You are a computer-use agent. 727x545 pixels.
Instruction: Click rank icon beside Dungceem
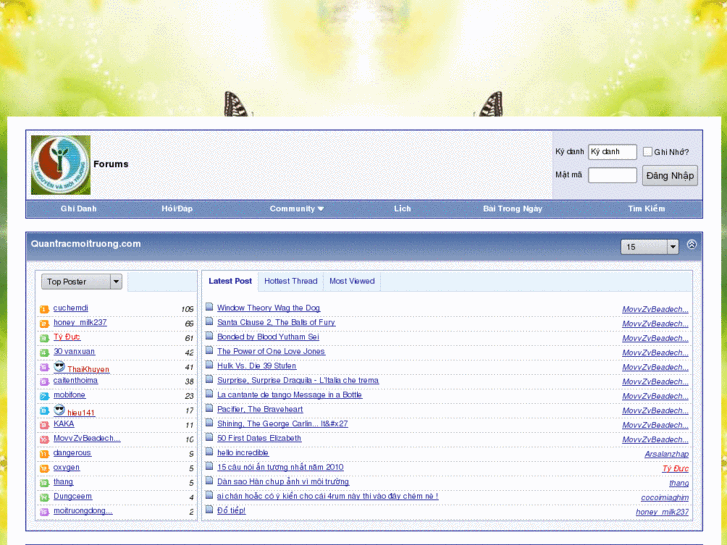45,497
